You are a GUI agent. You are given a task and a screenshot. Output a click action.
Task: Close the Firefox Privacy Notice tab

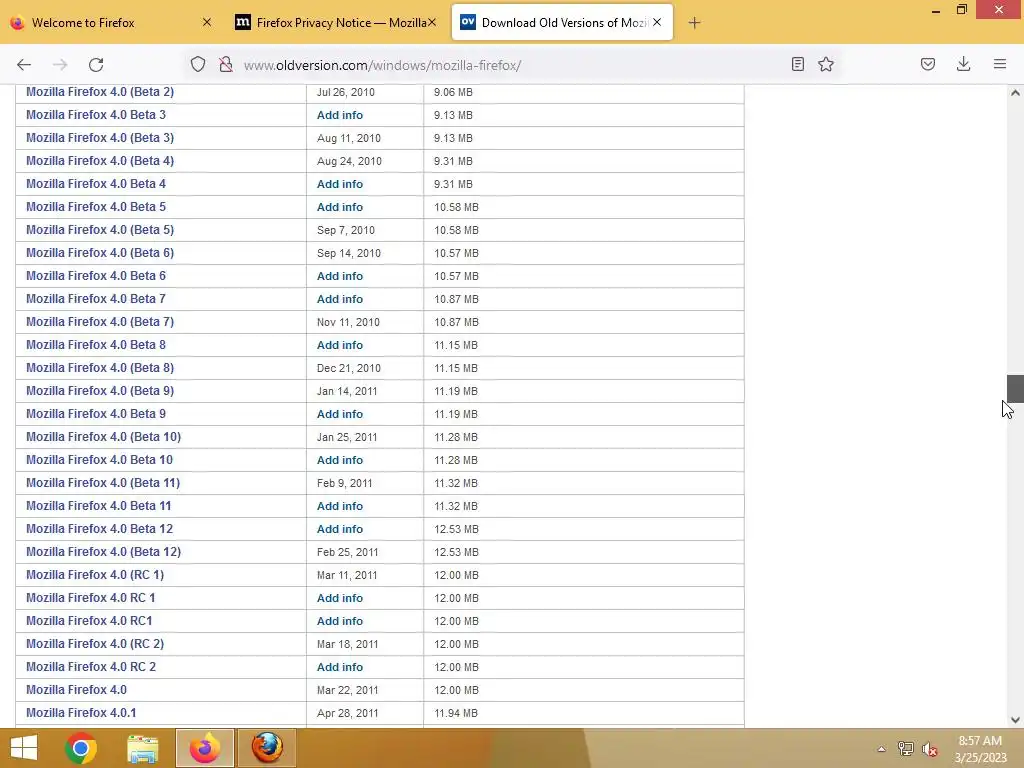click(x=432, y=22)
